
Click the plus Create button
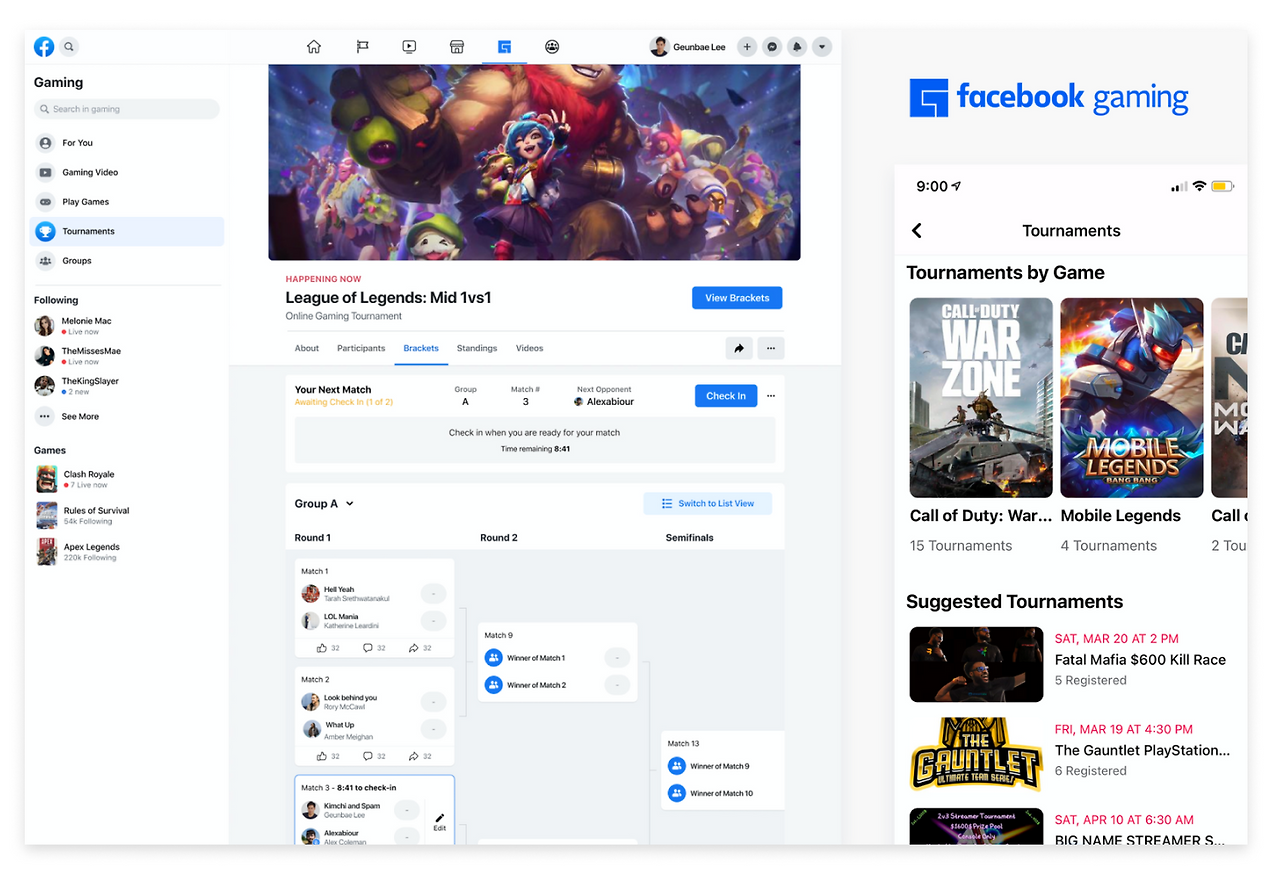747,47
